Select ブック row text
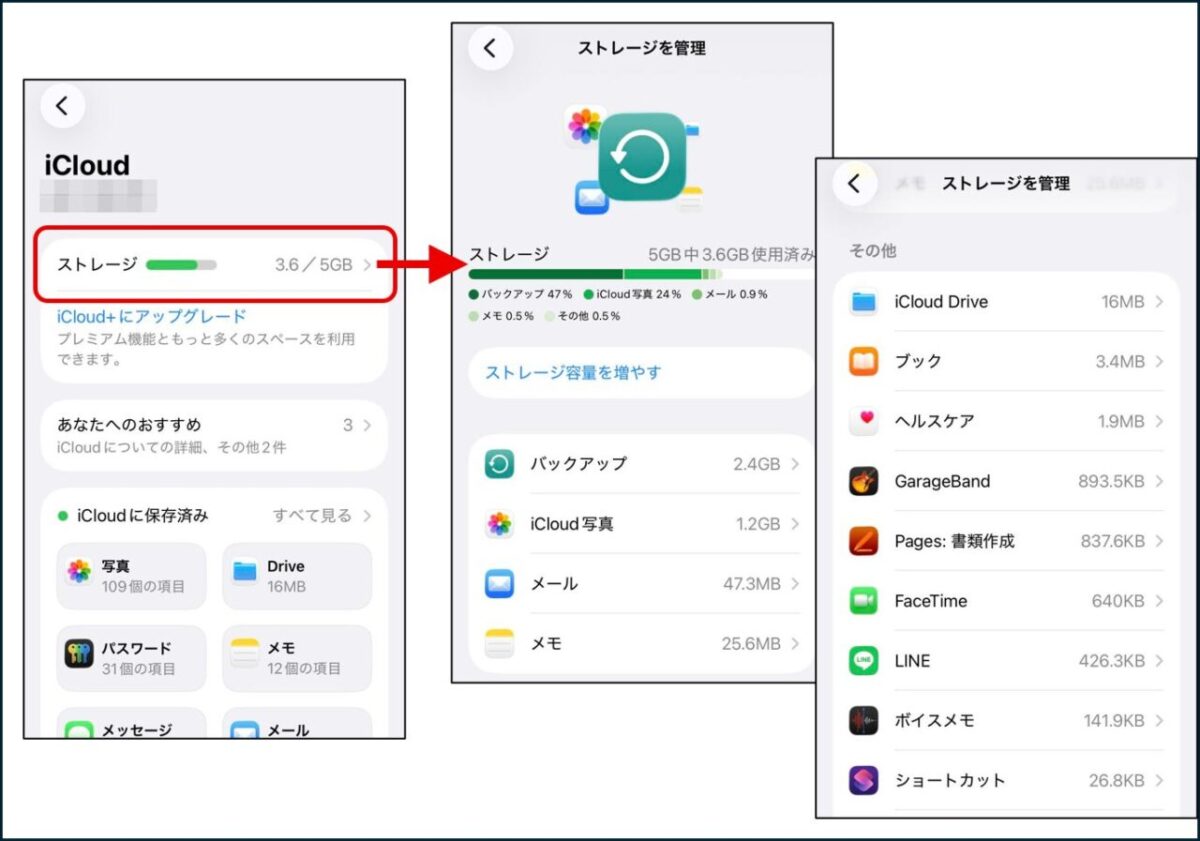 (918, 361)
